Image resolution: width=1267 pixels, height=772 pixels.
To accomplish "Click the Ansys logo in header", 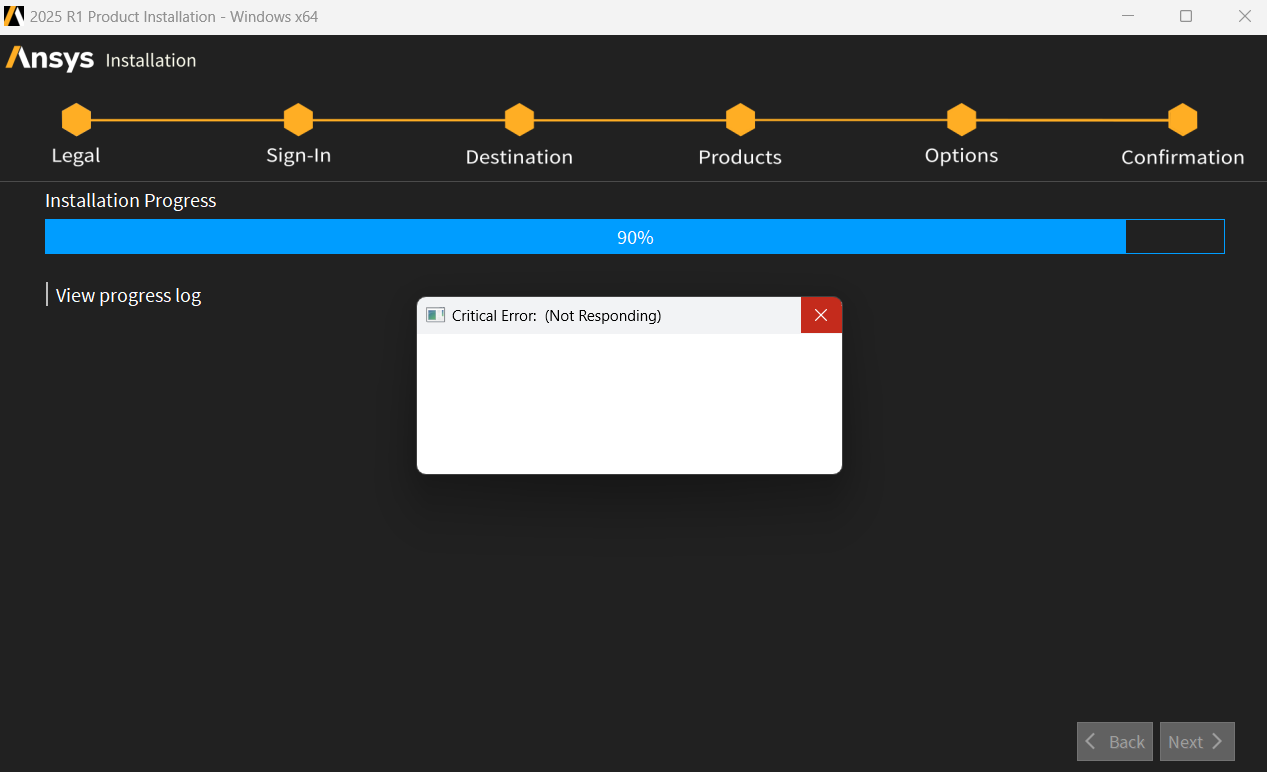I will (x=50, y=59).
